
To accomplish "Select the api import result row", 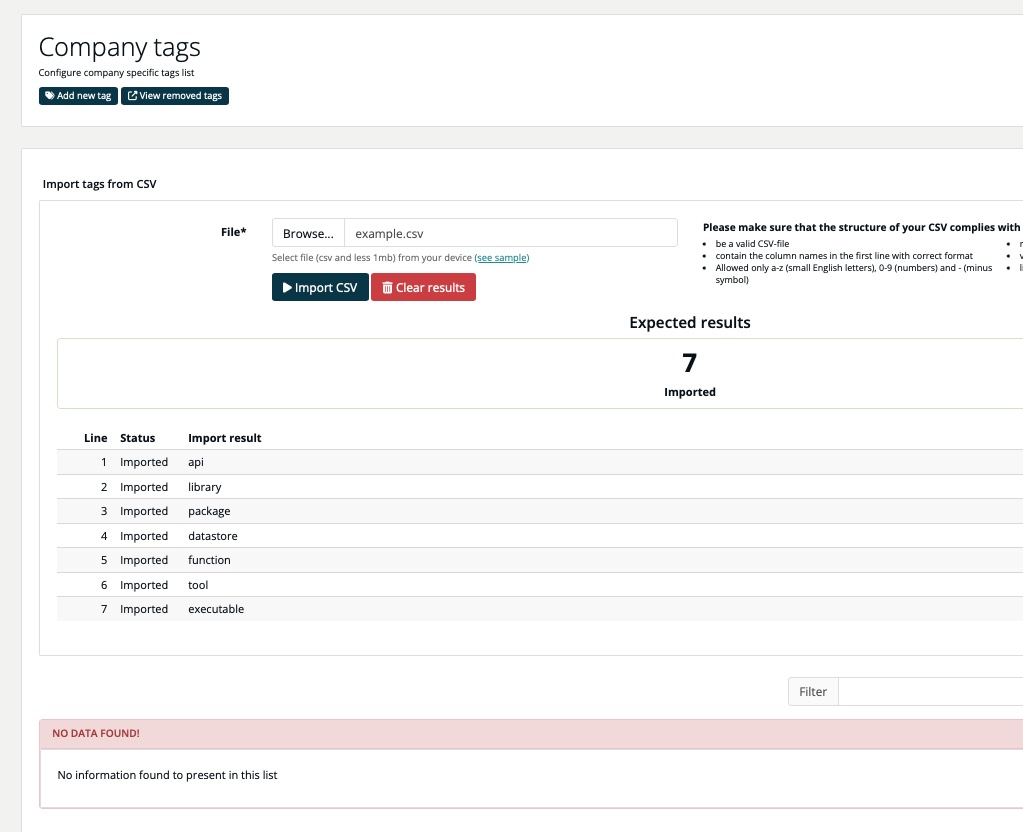I will click(540, 462).
